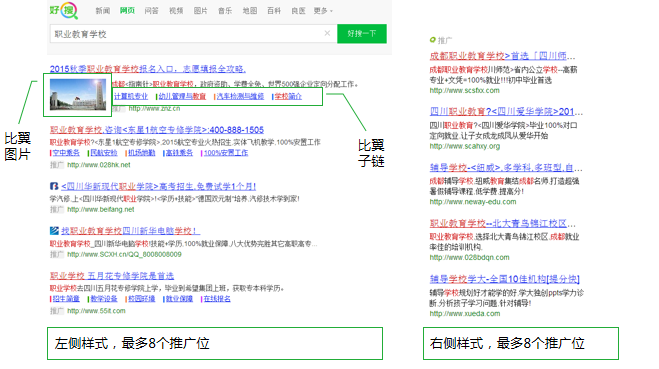The height and width of the screenshot is (369, 659).
Task: Click the http://www.beifang.net URL
Action: pyautogui.click(x=100, y=209)
